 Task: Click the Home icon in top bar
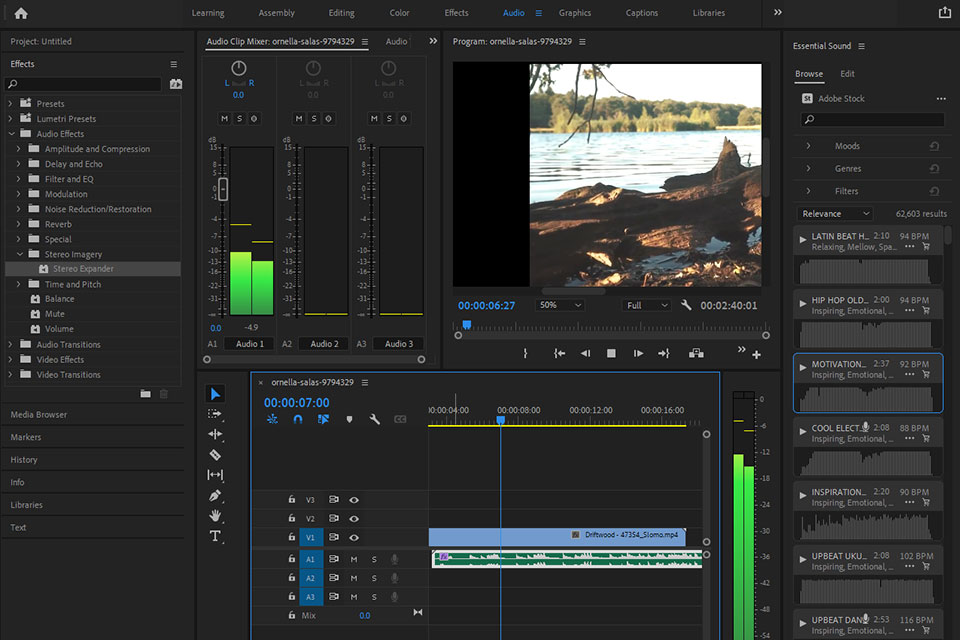click(21, 13)
